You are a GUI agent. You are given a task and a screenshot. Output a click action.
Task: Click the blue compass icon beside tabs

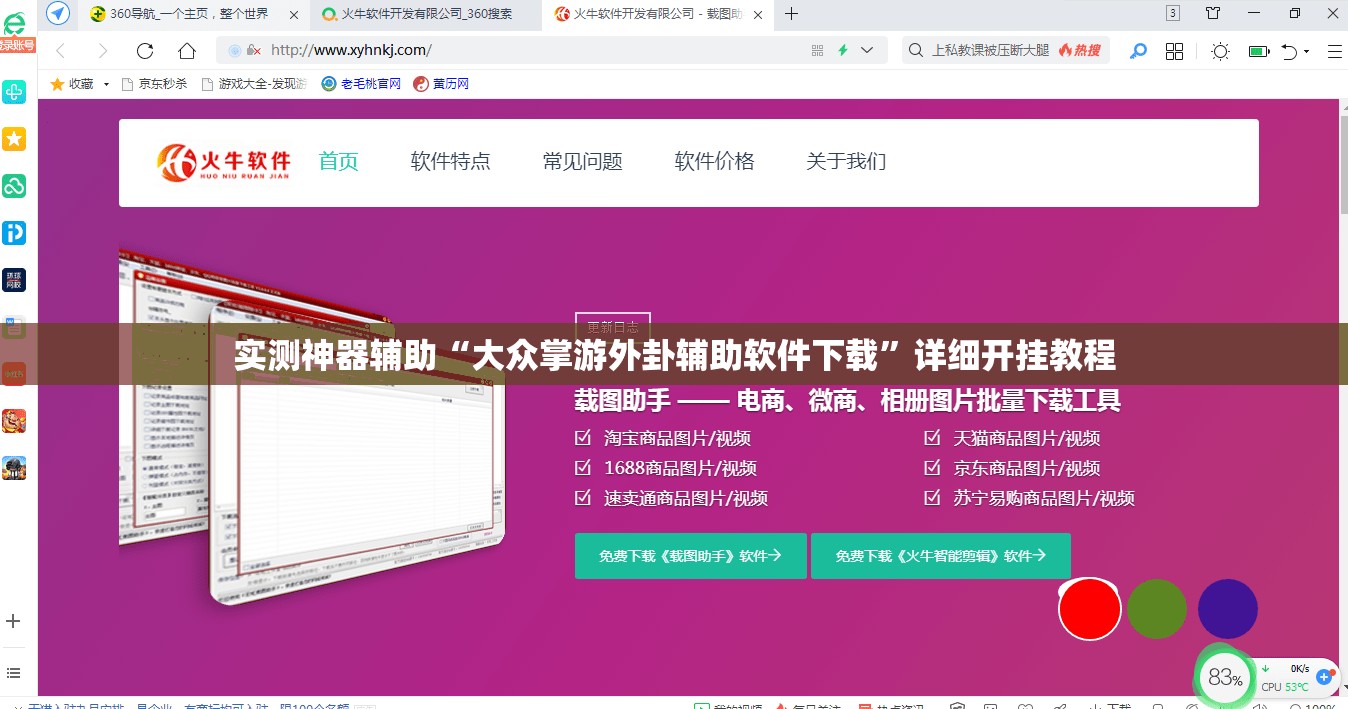(58, 13)
